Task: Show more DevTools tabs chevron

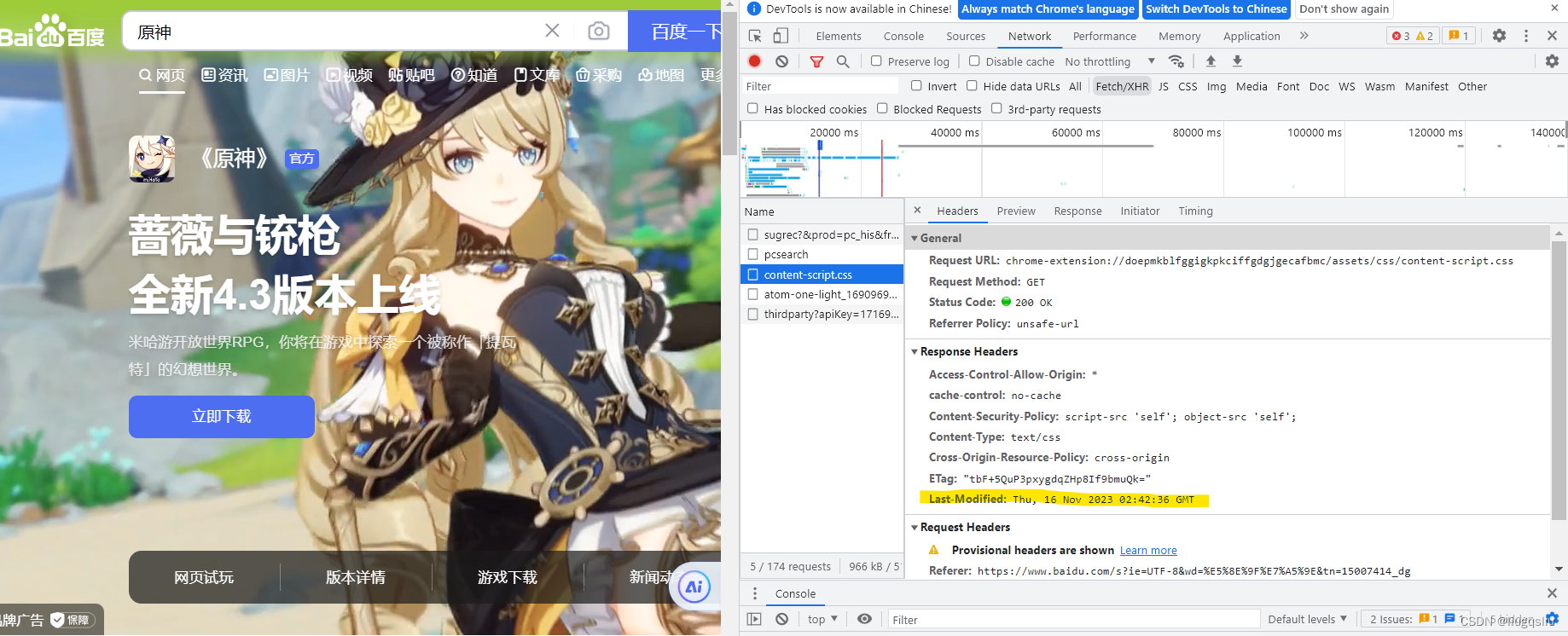Action: coord(1304,36)
